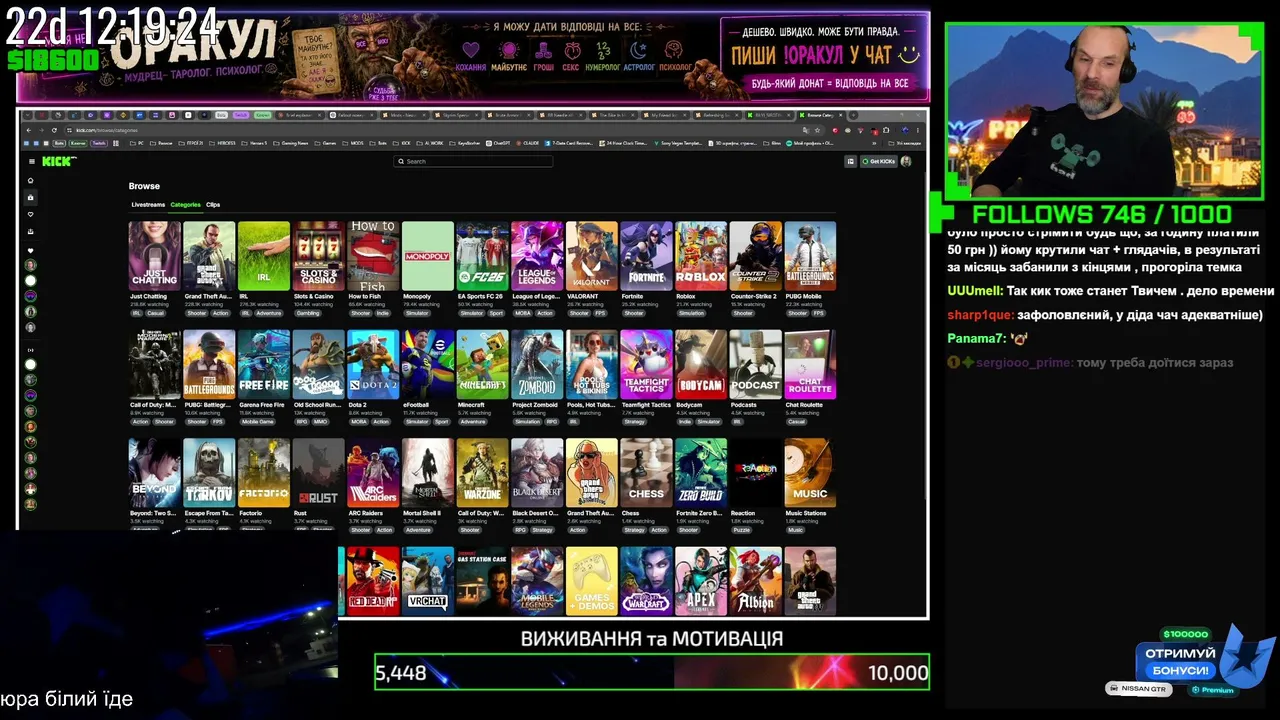Open the Monopoly category thumbnail
This screenshot has height=720, width=1280.
427,256
